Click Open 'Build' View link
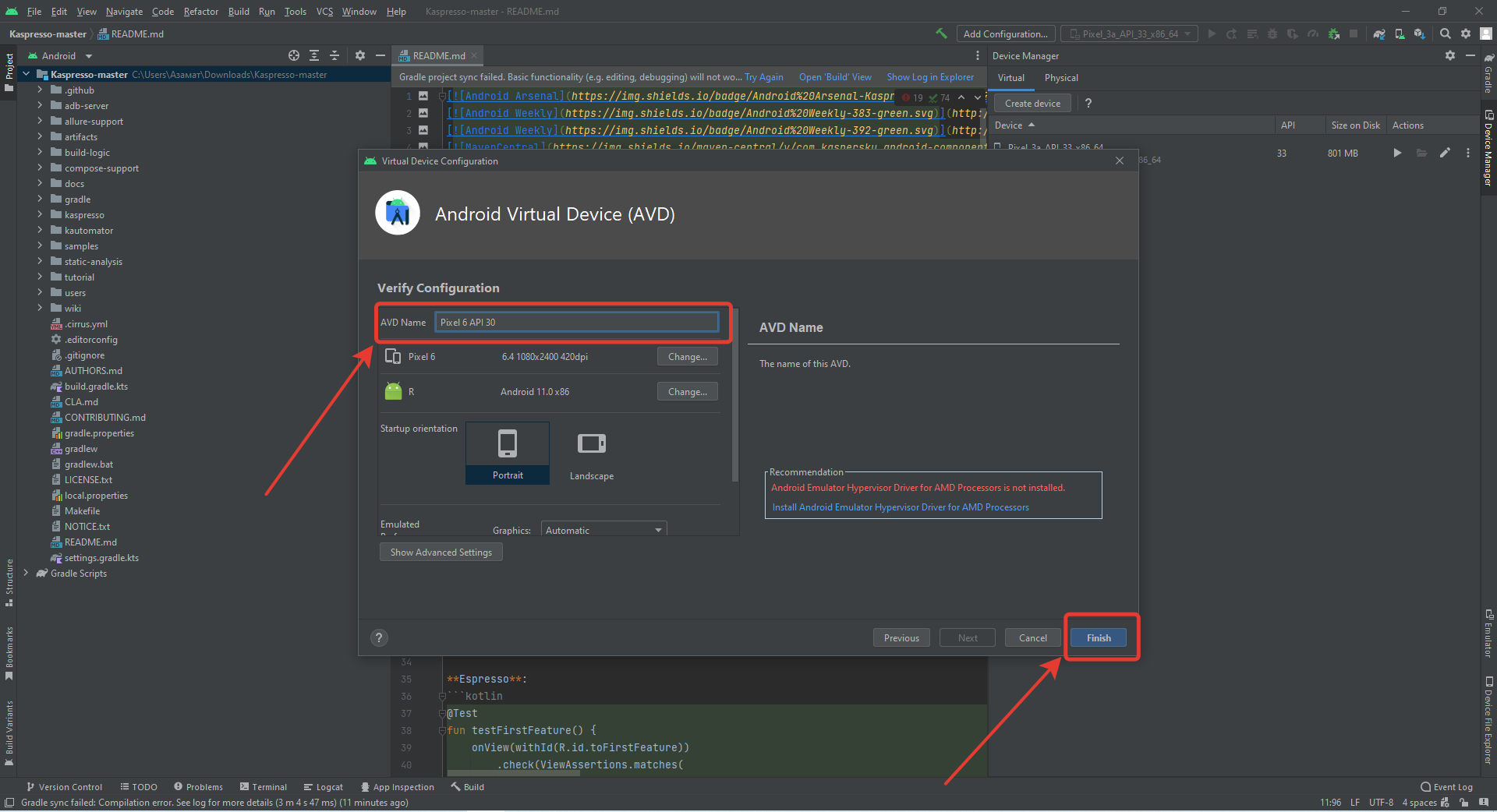 835,77
